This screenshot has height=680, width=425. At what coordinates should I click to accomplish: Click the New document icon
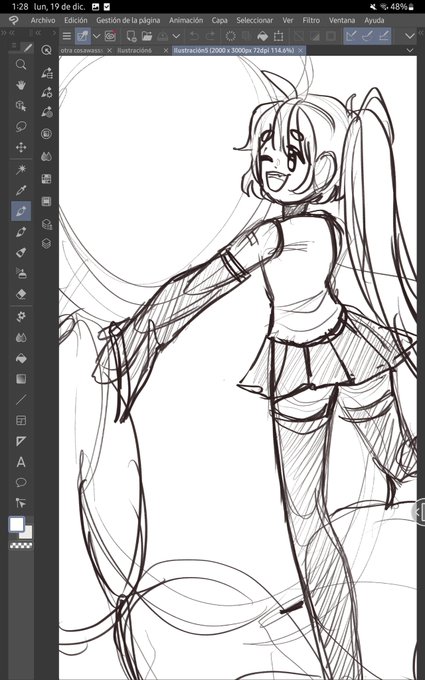pyautogui.click(x=131, y=36)
